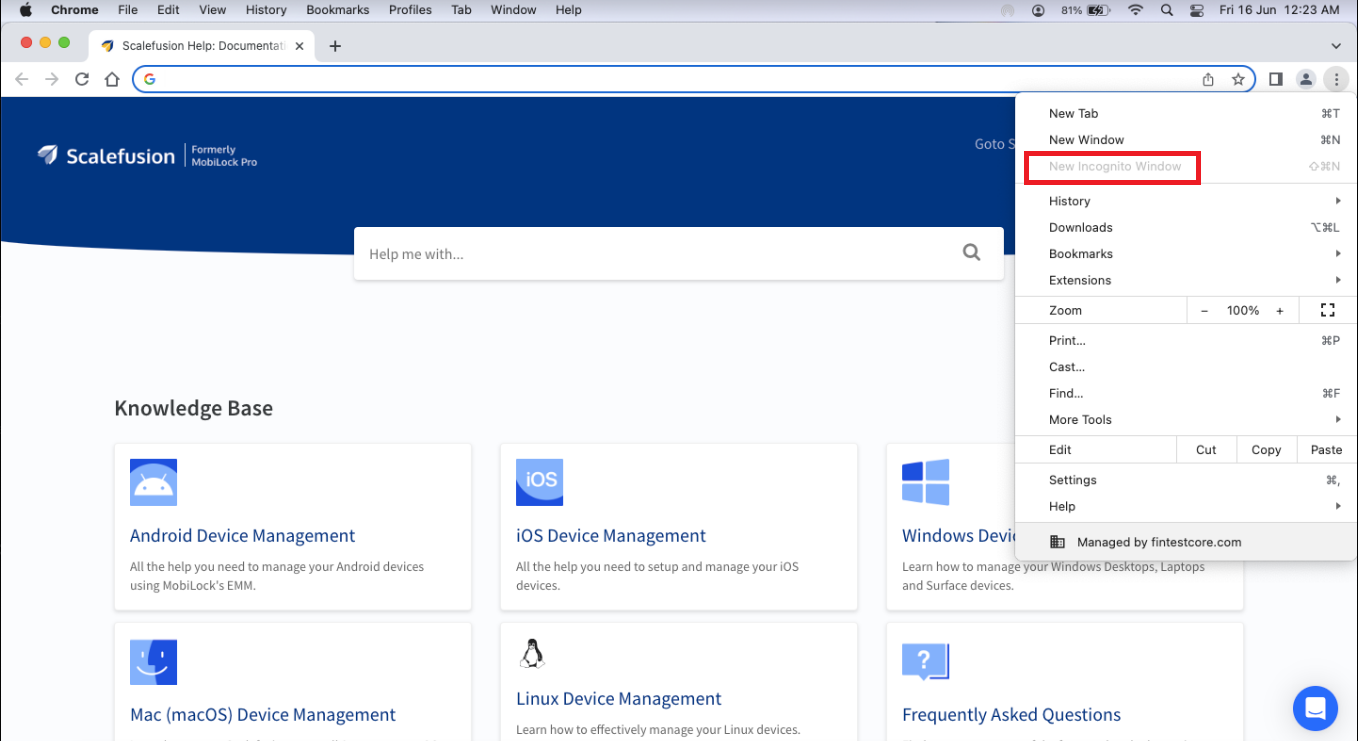Click the 100% zoom value
The height and width of the screenshot is (741, 1358).
tap(1243, 311)
